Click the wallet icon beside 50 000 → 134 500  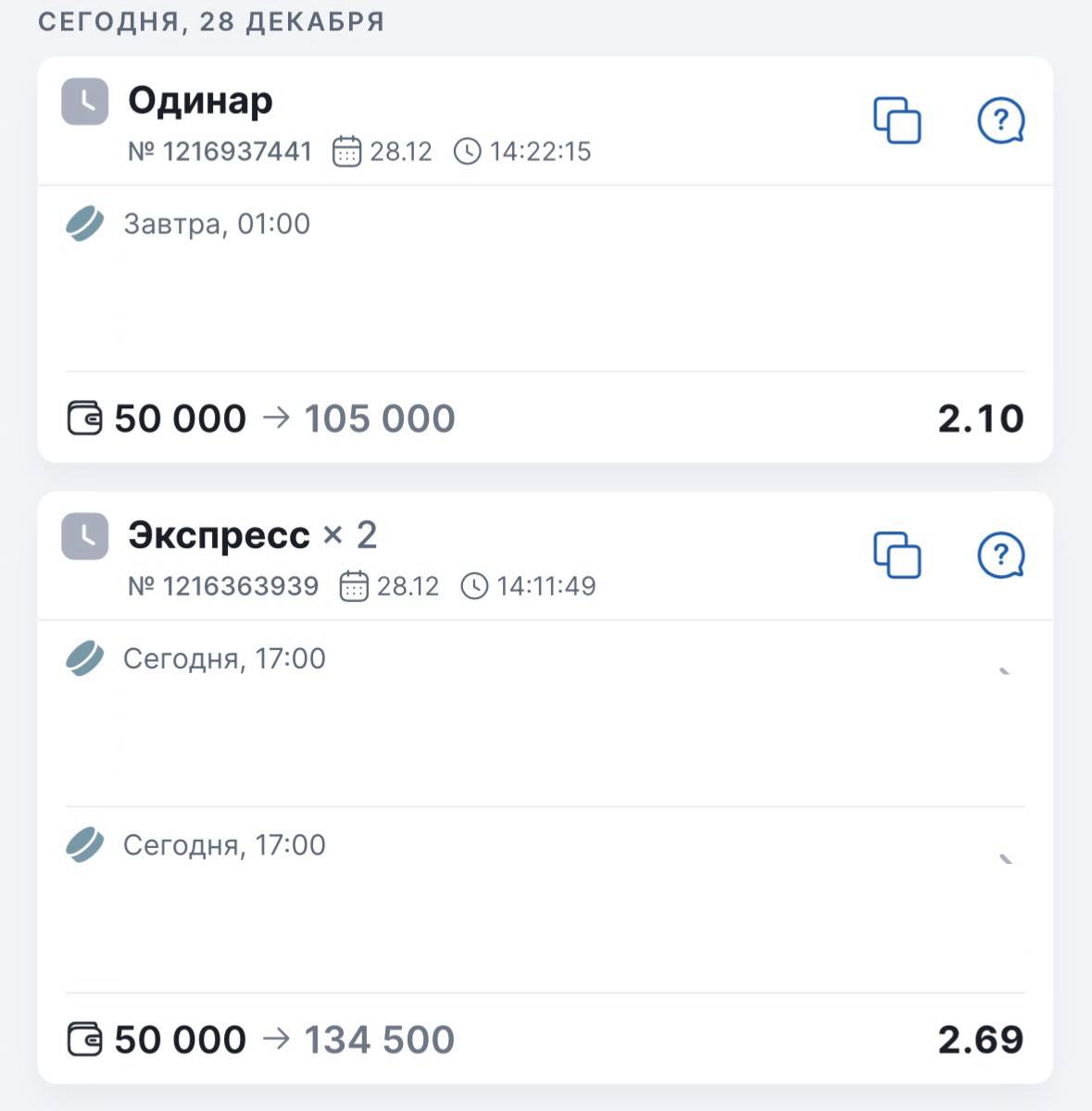[85, 1040]
